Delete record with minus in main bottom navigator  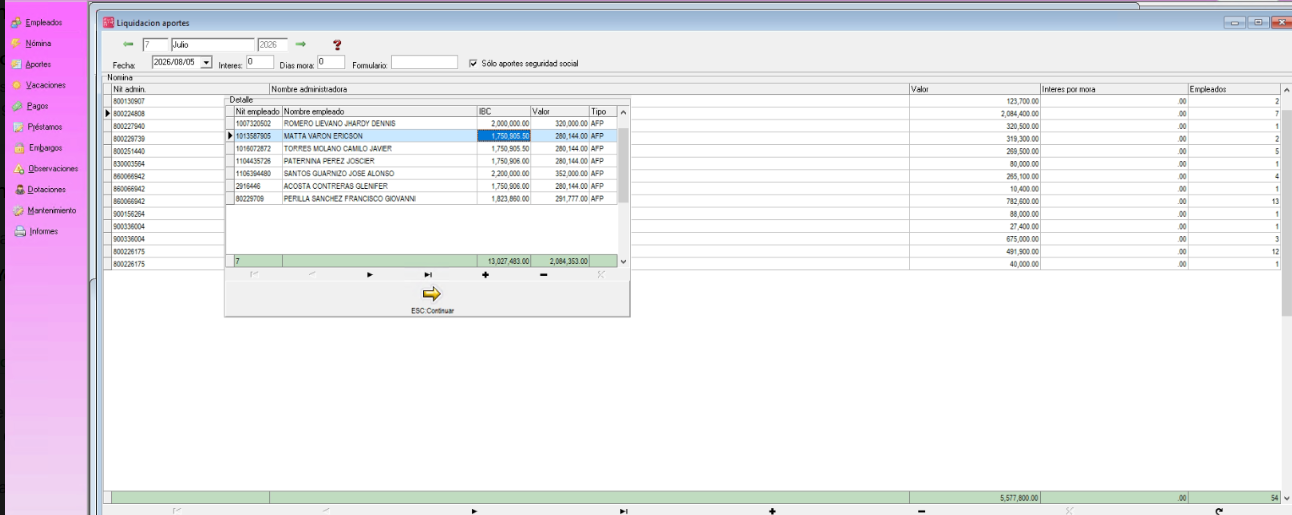point(921,511)
